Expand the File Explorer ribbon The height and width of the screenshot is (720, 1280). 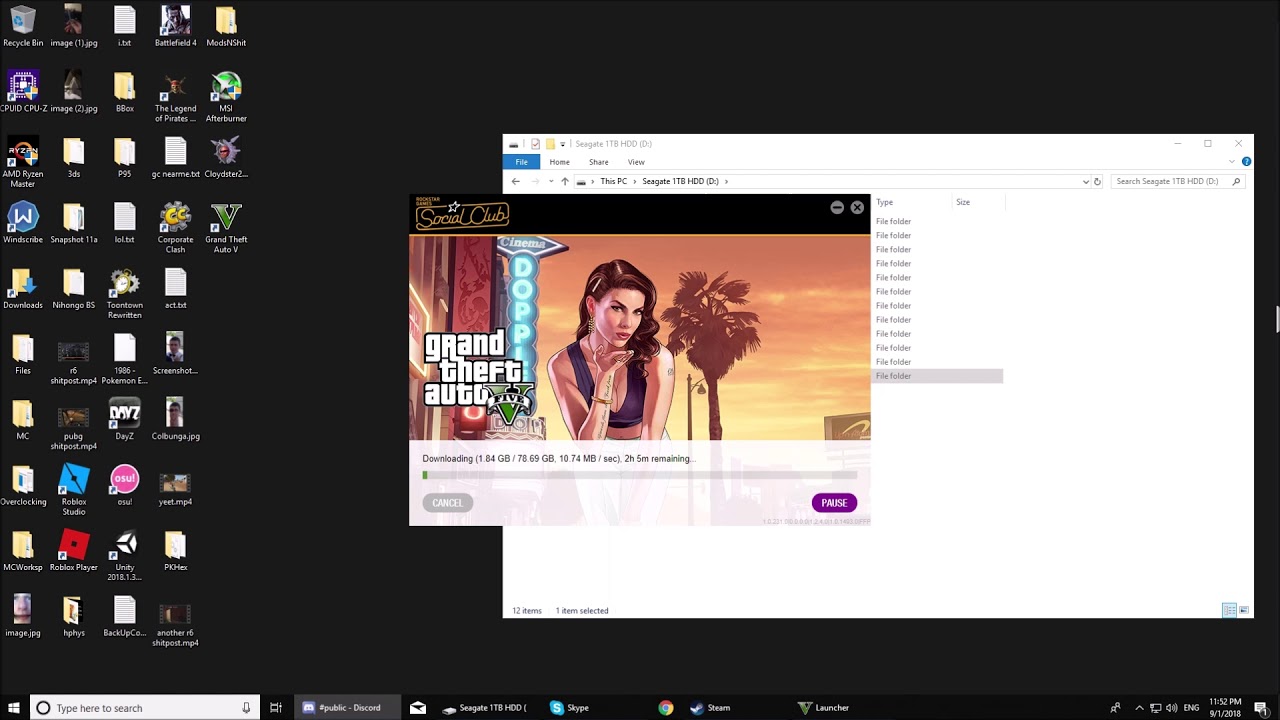click(1234, 162)
